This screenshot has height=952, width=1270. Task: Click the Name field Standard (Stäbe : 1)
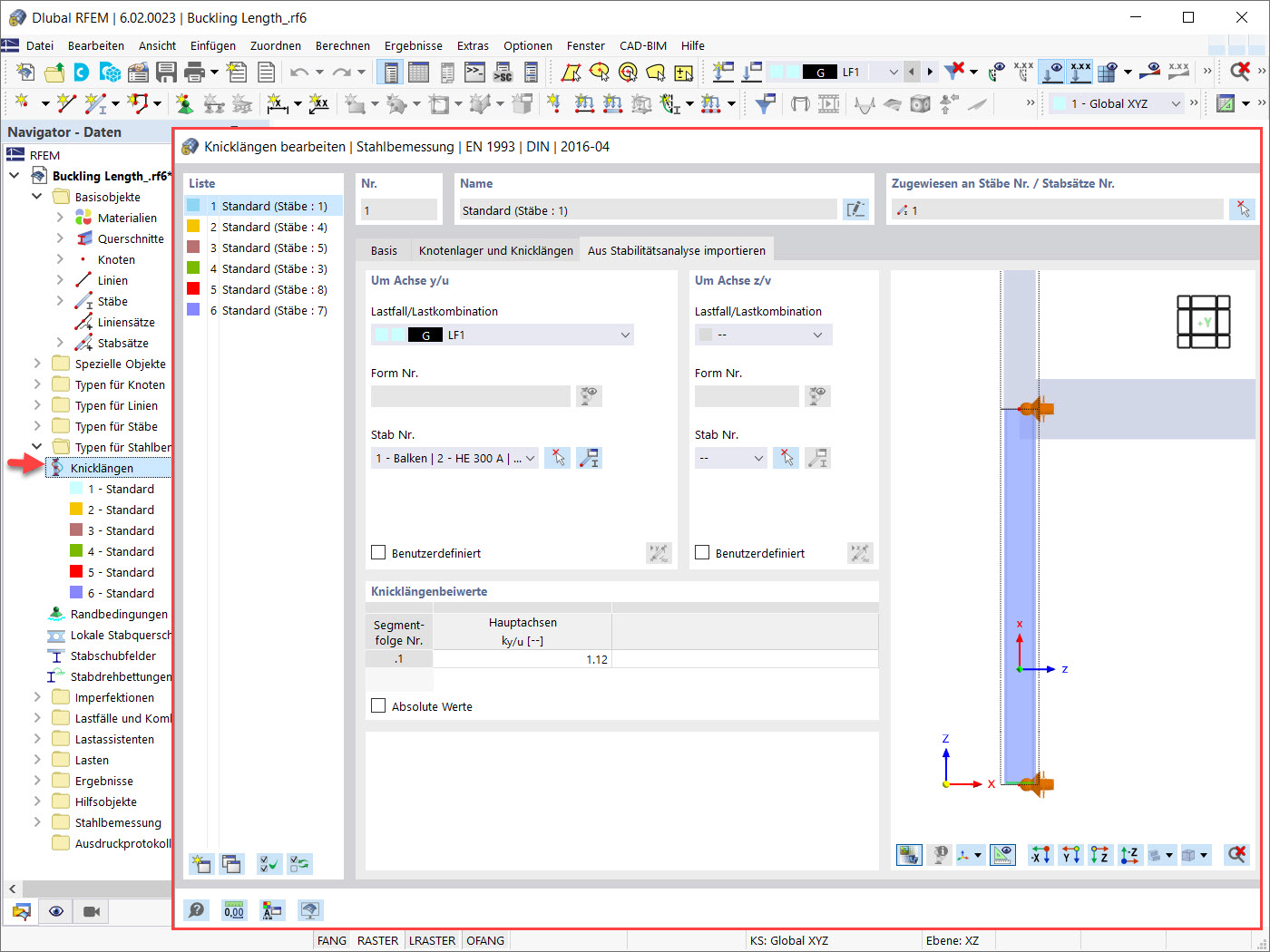click(x=648, y=210)
